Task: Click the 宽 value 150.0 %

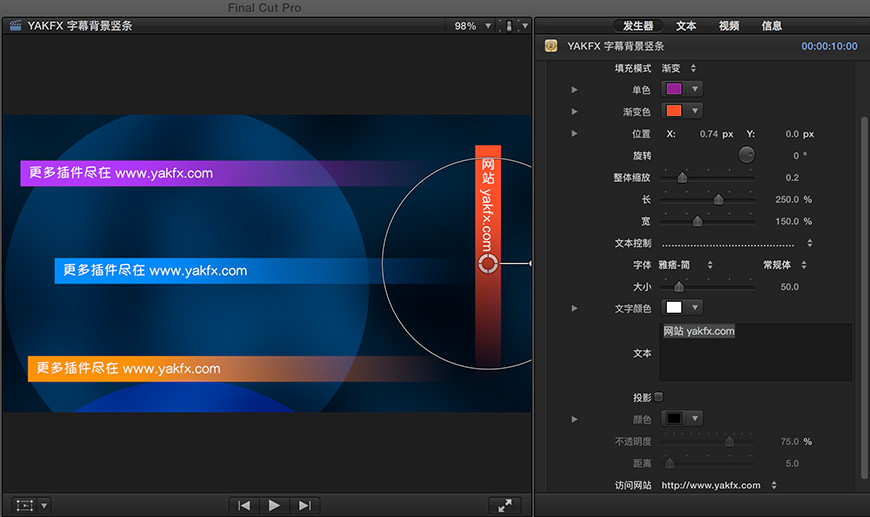Action: click(x=793, y=221)
